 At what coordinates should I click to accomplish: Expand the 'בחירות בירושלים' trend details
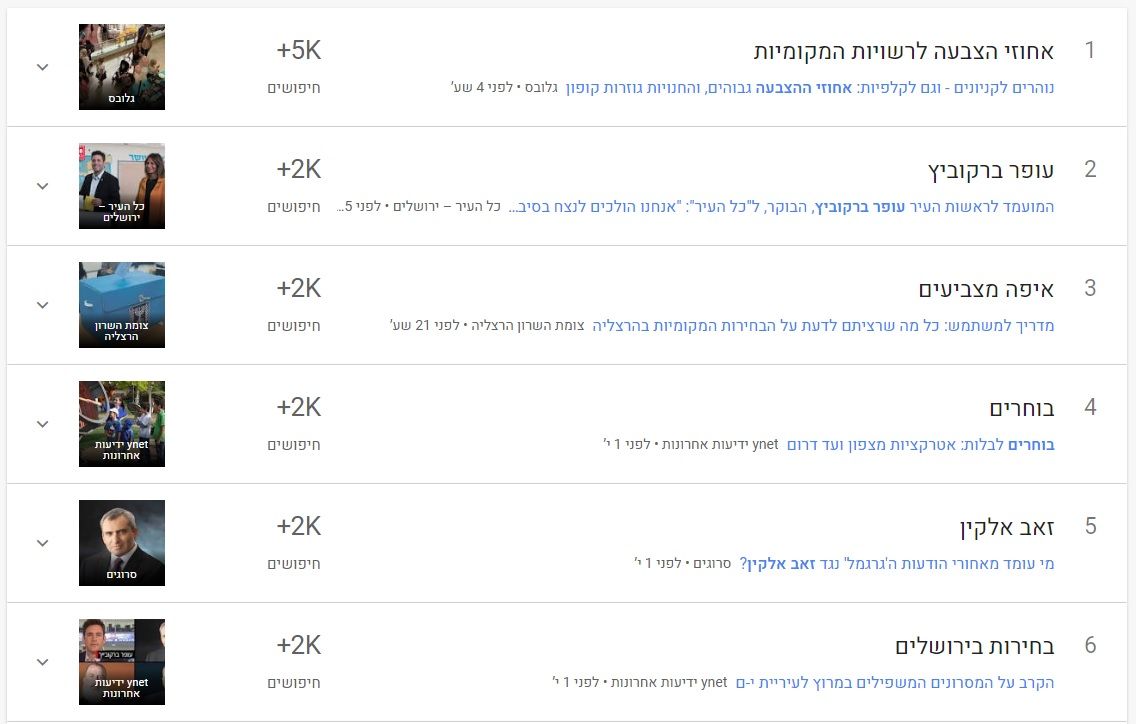[42, 661]
